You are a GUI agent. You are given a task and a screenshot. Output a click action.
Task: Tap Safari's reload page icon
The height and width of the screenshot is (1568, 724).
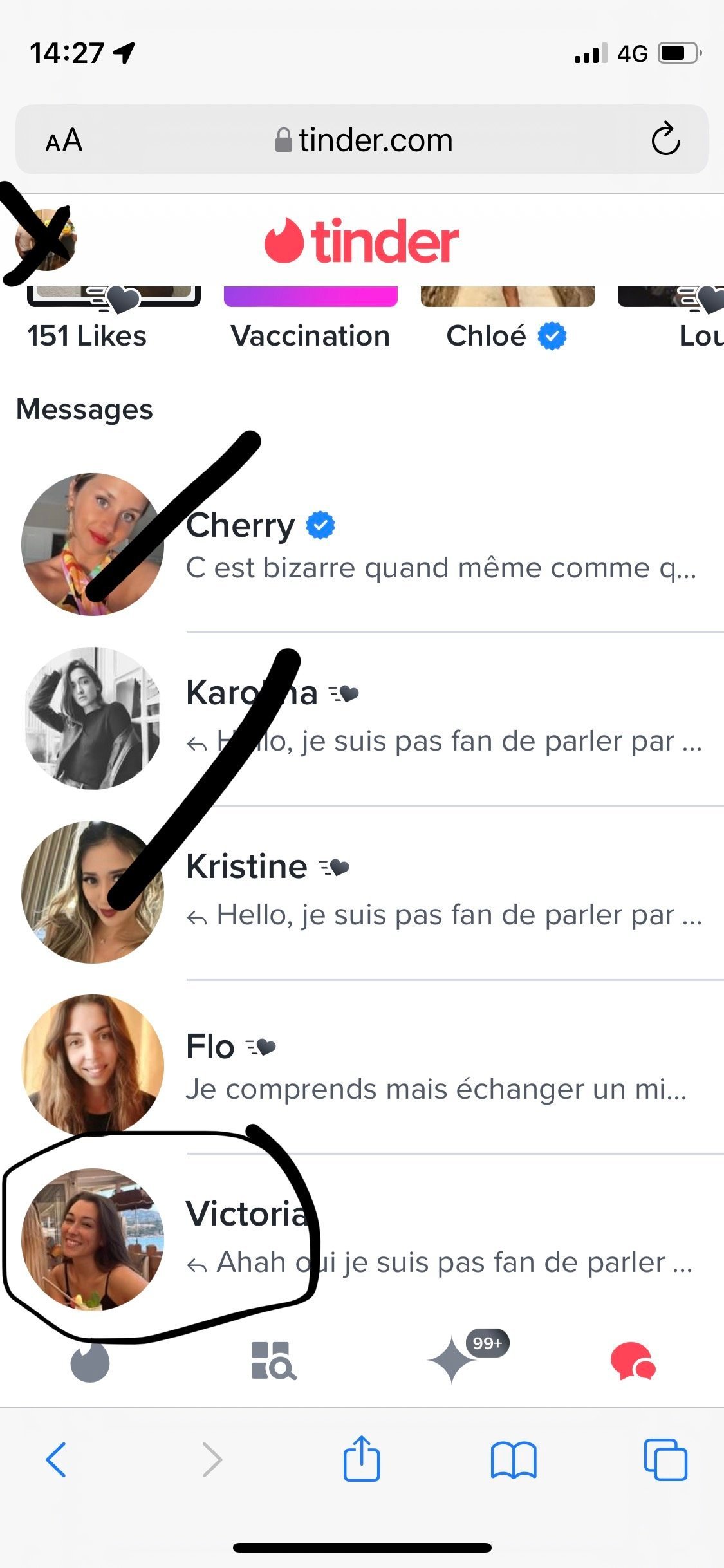click(x=665, y=139)
